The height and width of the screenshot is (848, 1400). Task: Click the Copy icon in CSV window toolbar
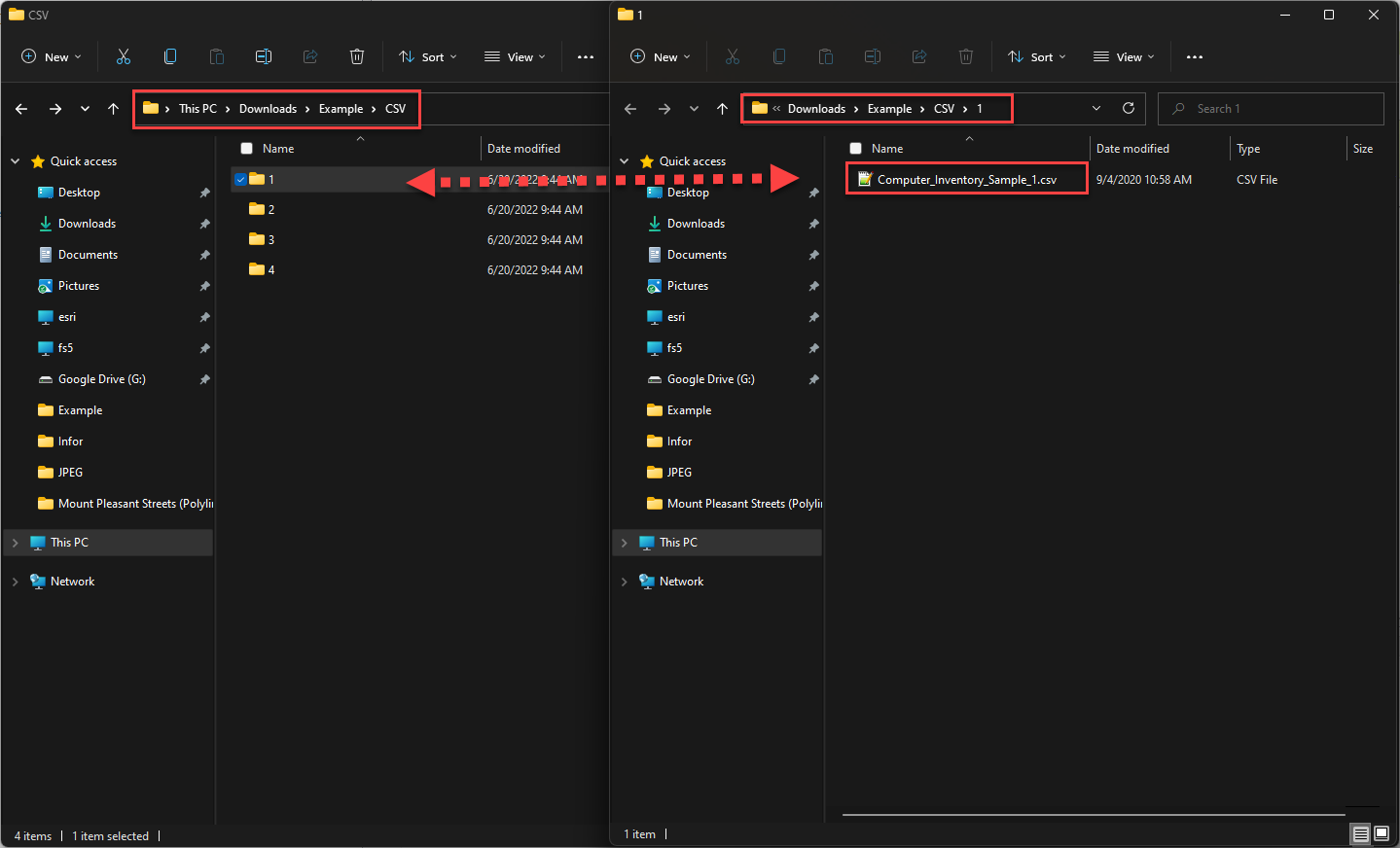click(170, 56)
